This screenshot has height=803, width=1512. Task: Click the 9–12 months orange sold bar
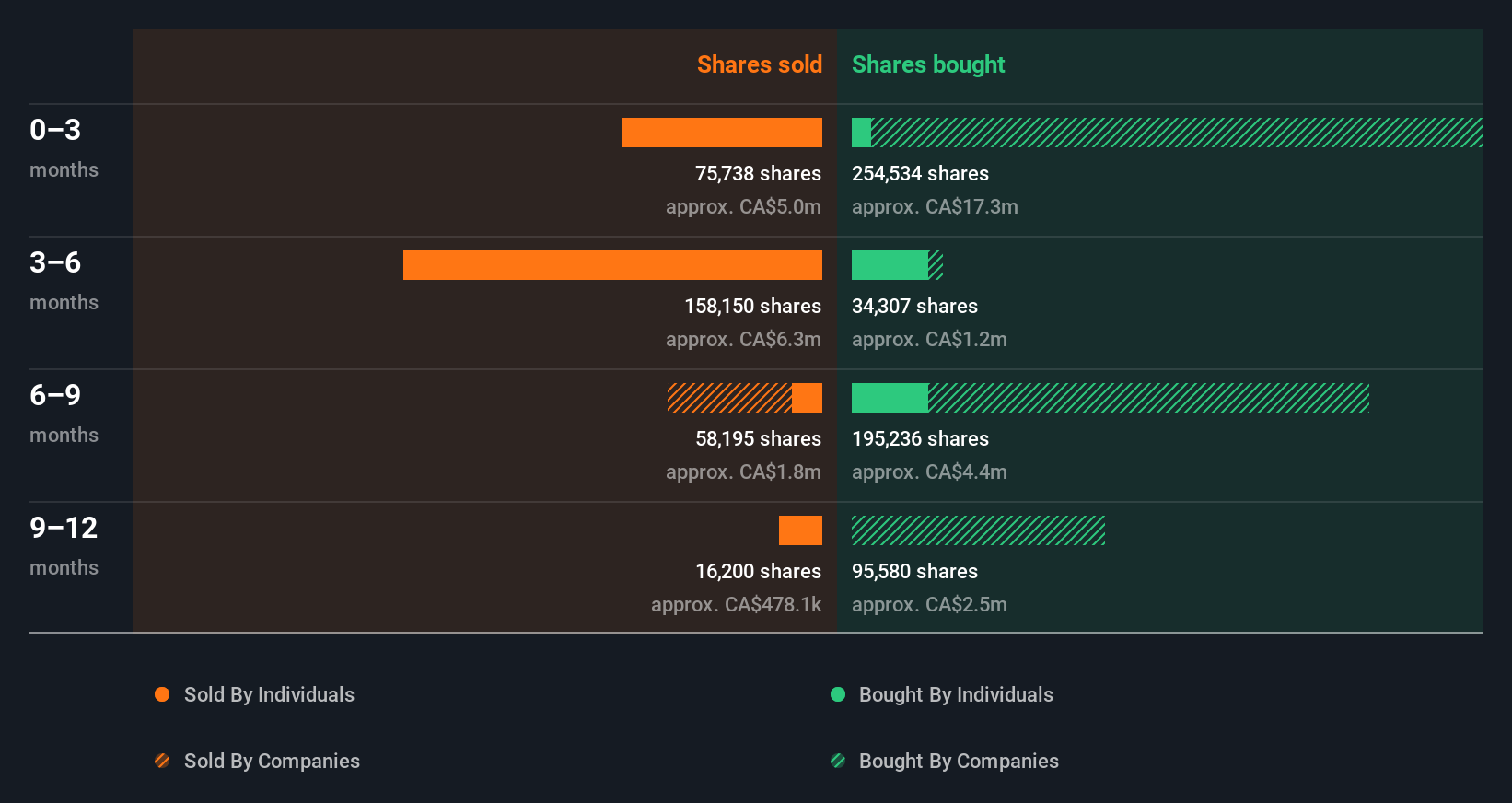coord(800,530)
